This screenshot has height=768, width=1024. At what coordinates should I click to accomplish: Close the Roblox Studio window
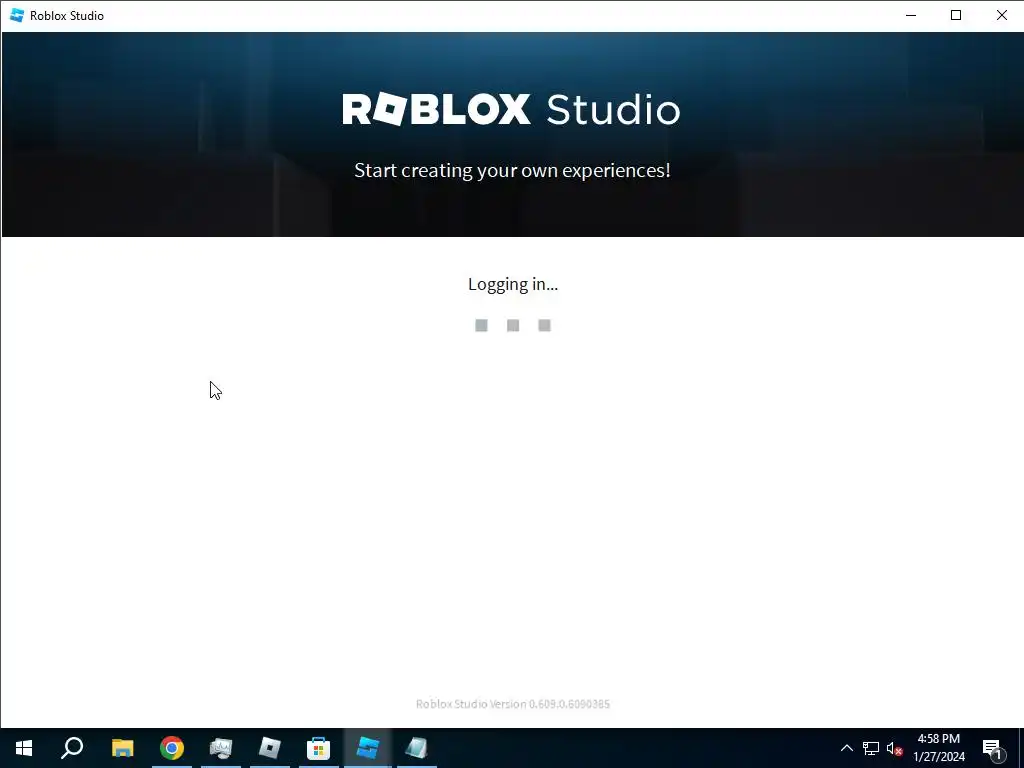pyautogui.click(x=1002, y=15)
